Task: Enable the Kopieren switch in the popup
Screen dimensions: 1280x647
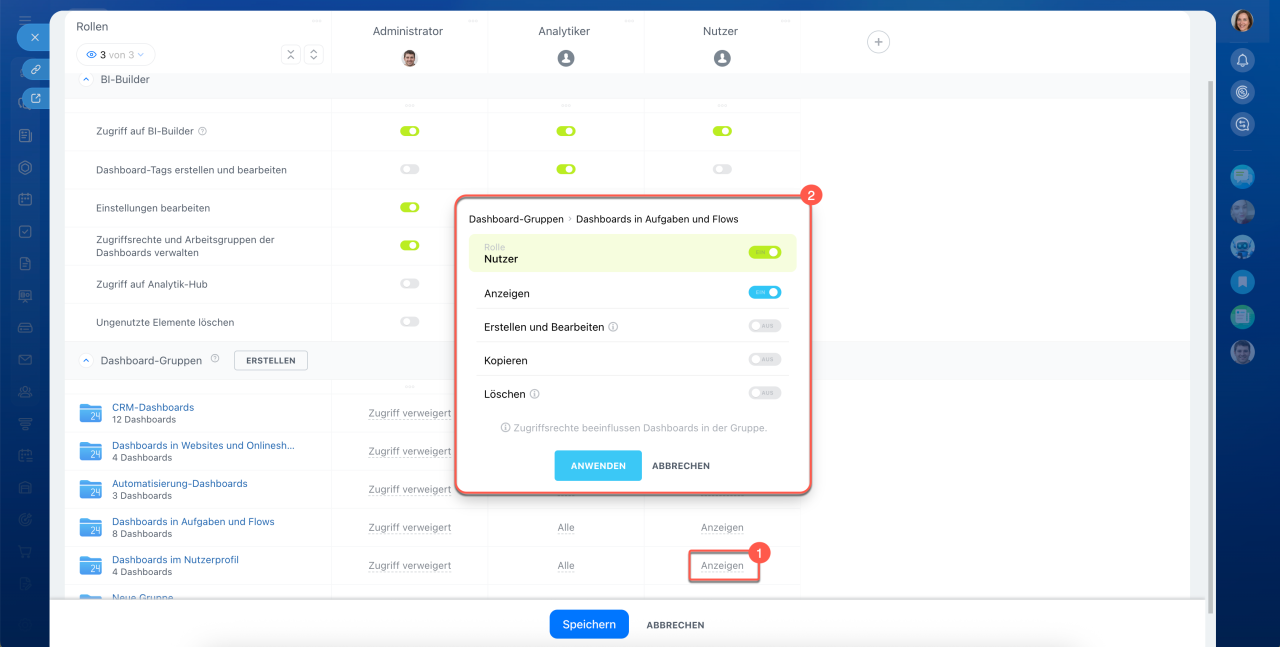Action: click(765, 359)
